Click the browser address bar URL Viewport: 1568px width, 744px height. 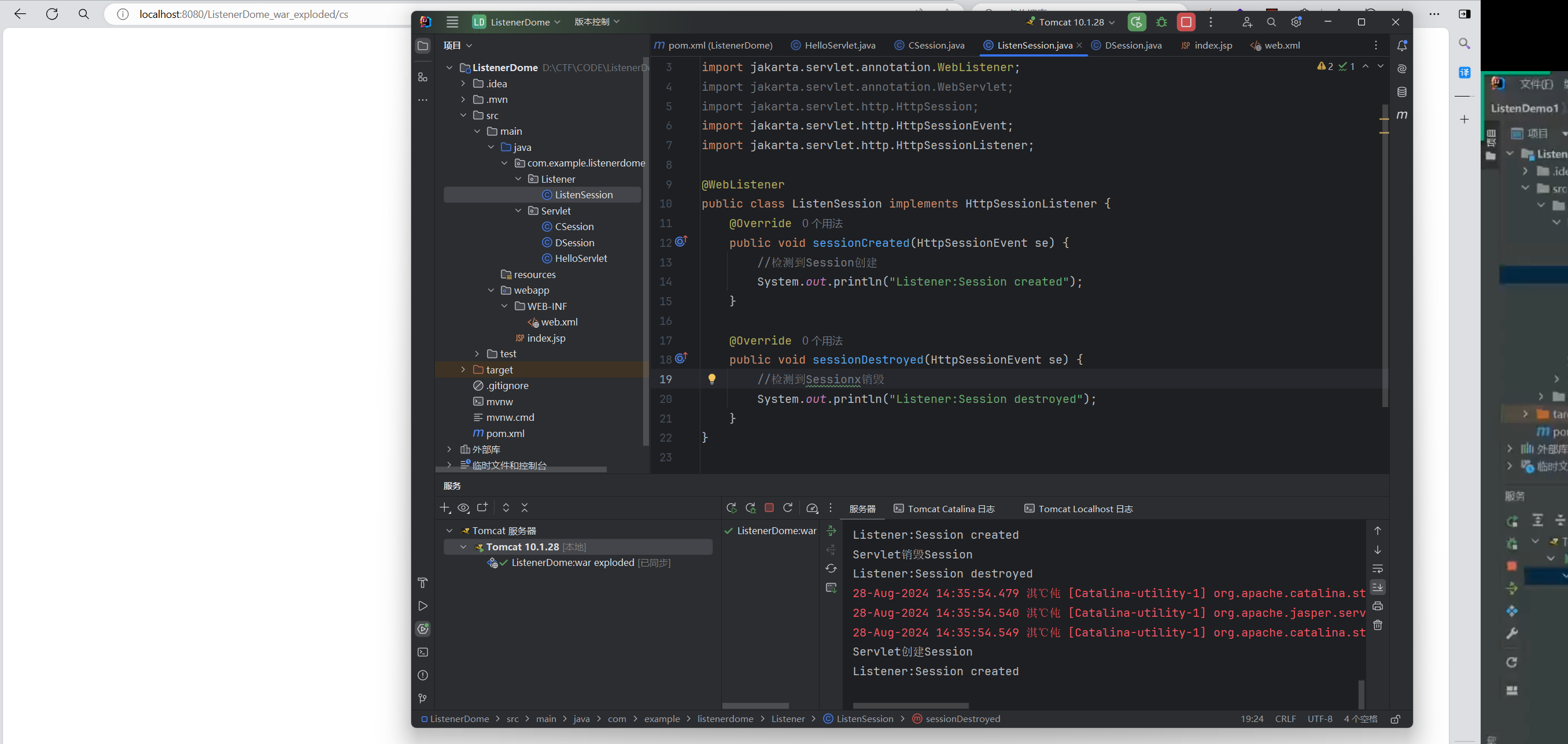click(x=243, y=14)
